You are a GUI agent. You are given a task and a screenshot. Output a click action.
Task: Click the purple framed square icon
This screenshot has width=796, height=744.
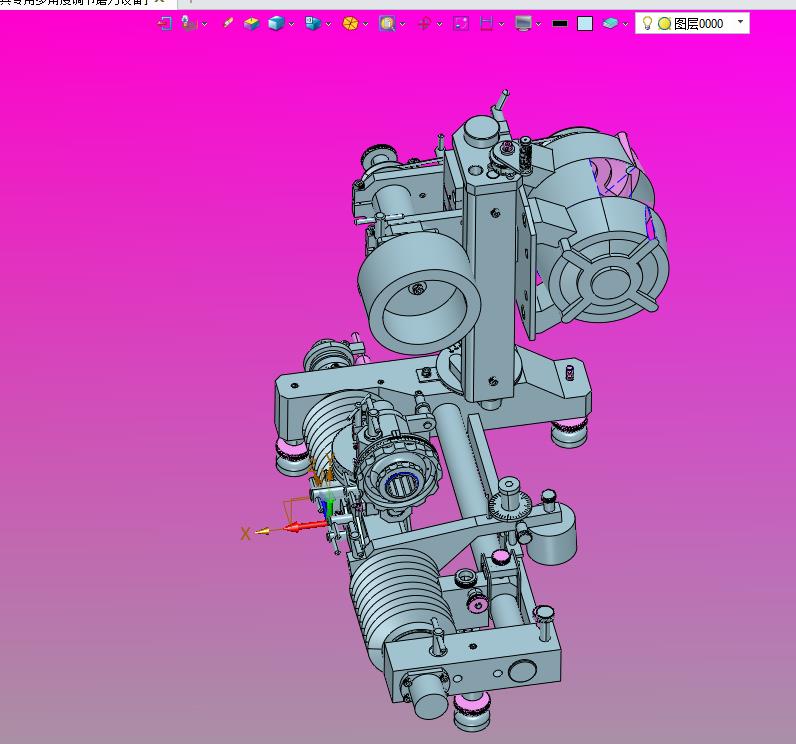point(460,23)
